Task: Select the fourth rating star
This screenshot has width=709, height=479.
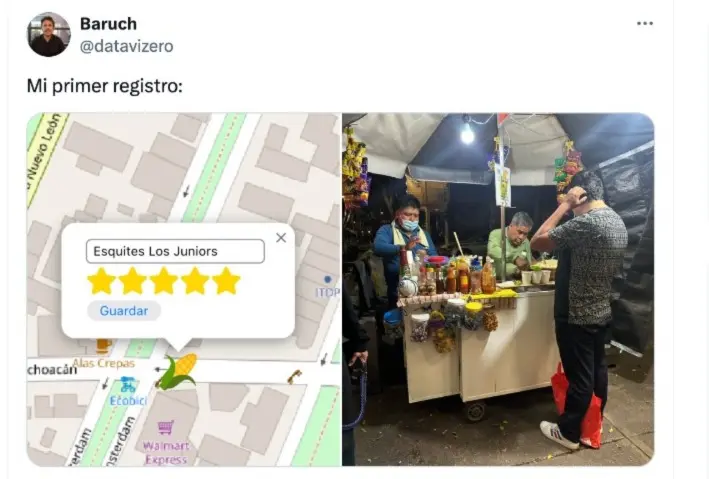Action: [194, 281]
